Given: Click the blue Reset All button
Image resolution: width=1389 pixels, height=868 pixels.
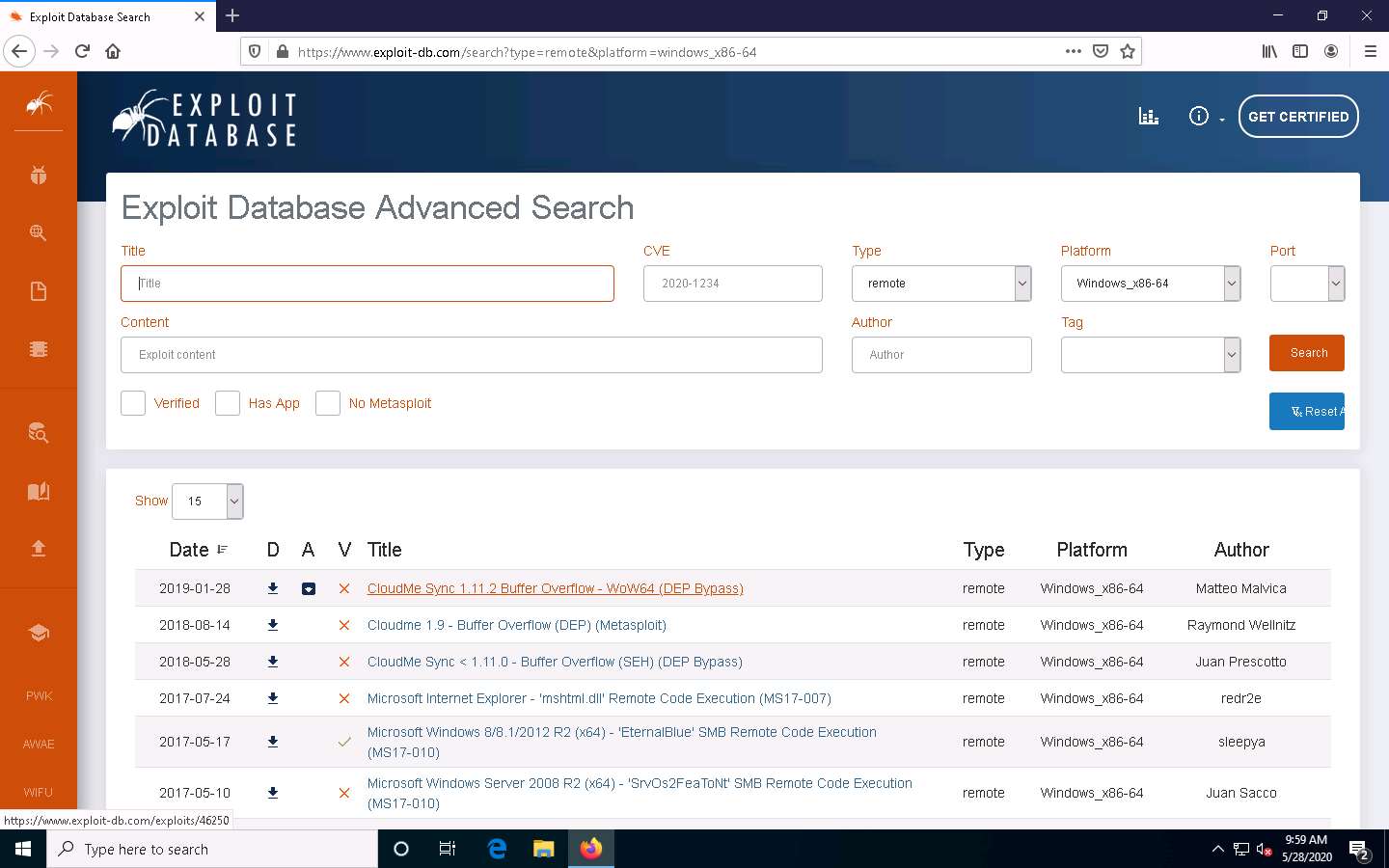Looking at the screenshot, I should [1307, 412].
